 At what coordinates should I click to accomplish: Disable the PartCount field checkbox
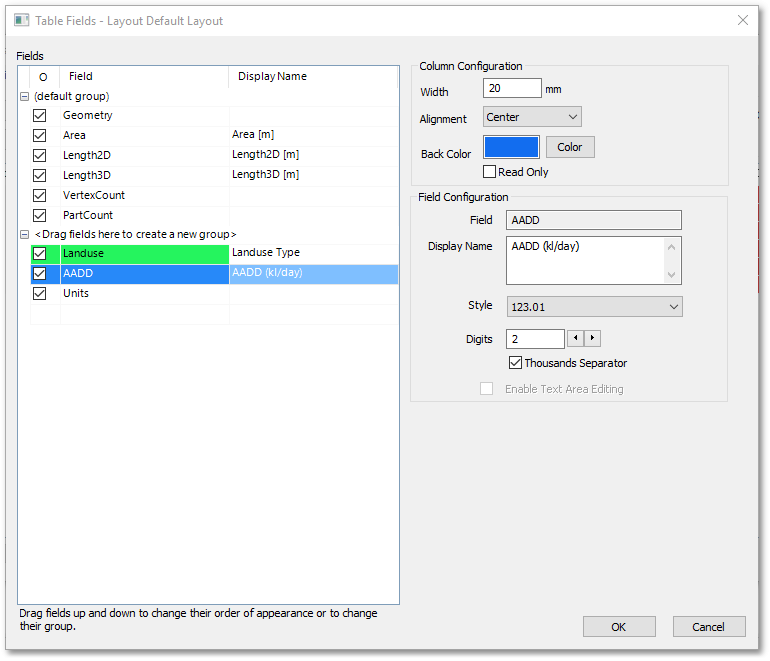40,216
